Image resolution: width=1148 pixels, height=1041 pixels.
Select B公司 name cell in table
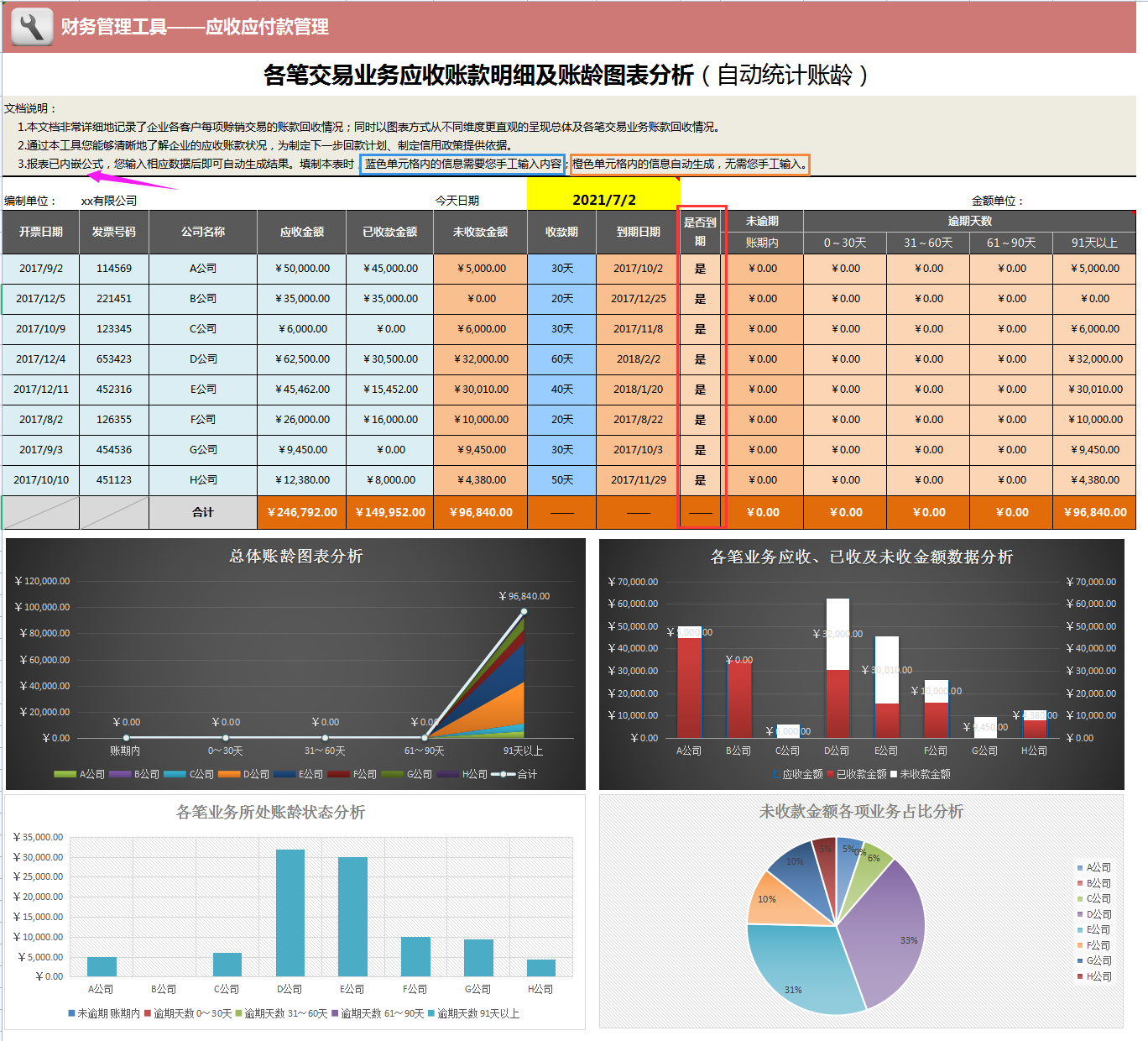(203, 299)
